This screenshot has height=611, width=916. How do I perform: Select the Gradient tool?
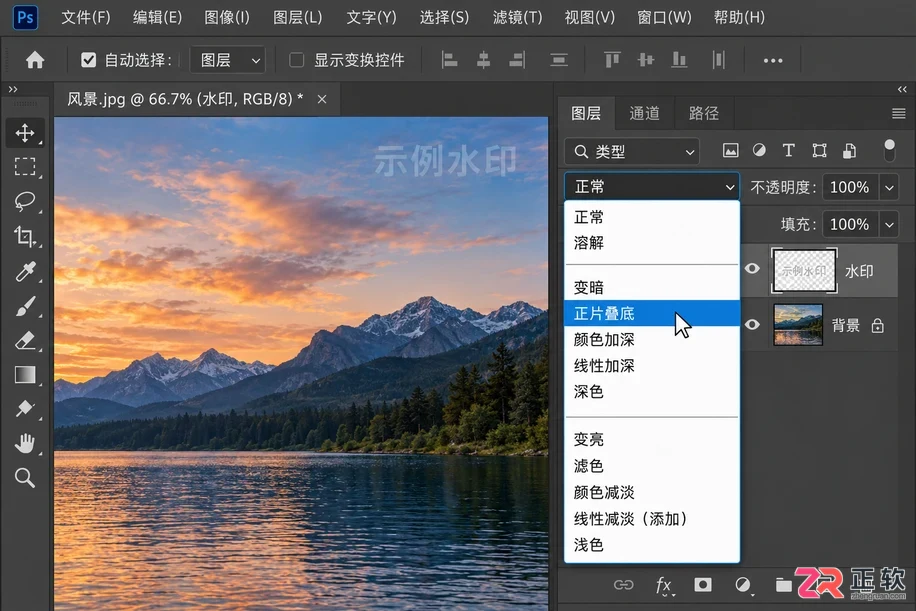[x=25, y=374]
